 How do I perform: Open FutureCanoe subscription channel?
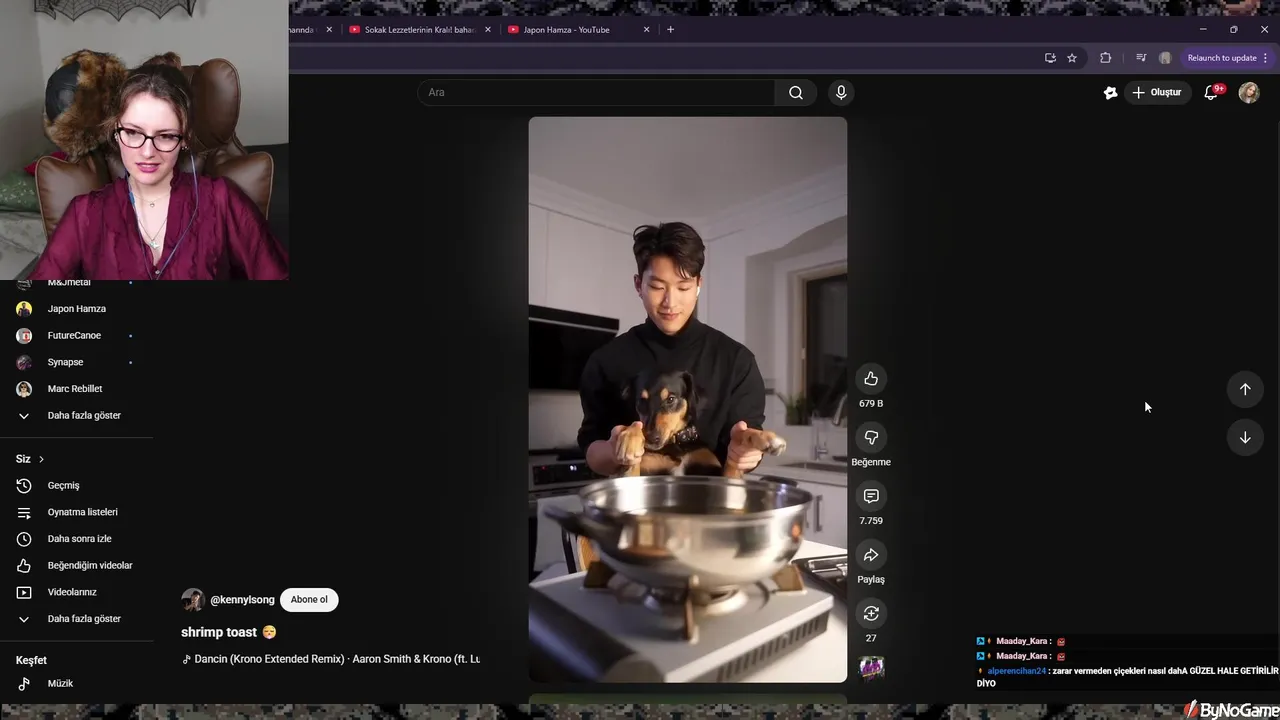[76, 336]
